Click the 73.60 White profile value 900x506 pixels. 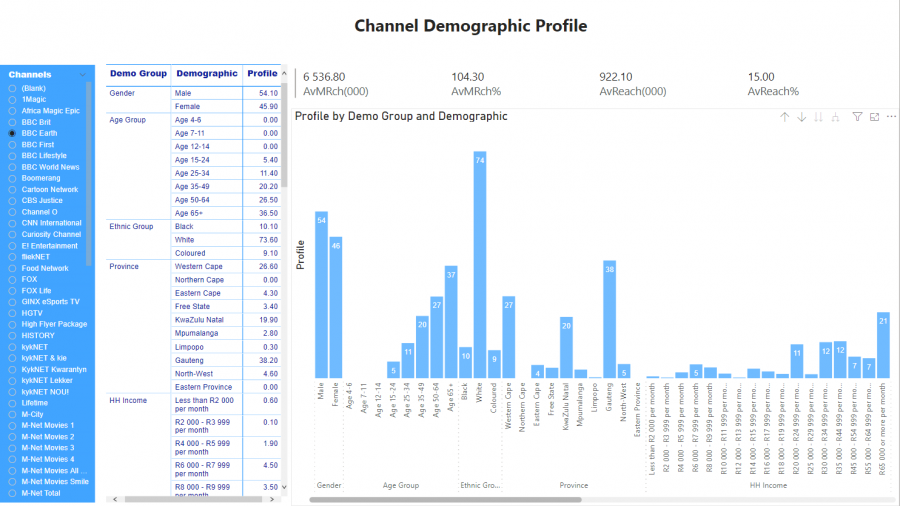pyautogui.click(x=269, y=240)
